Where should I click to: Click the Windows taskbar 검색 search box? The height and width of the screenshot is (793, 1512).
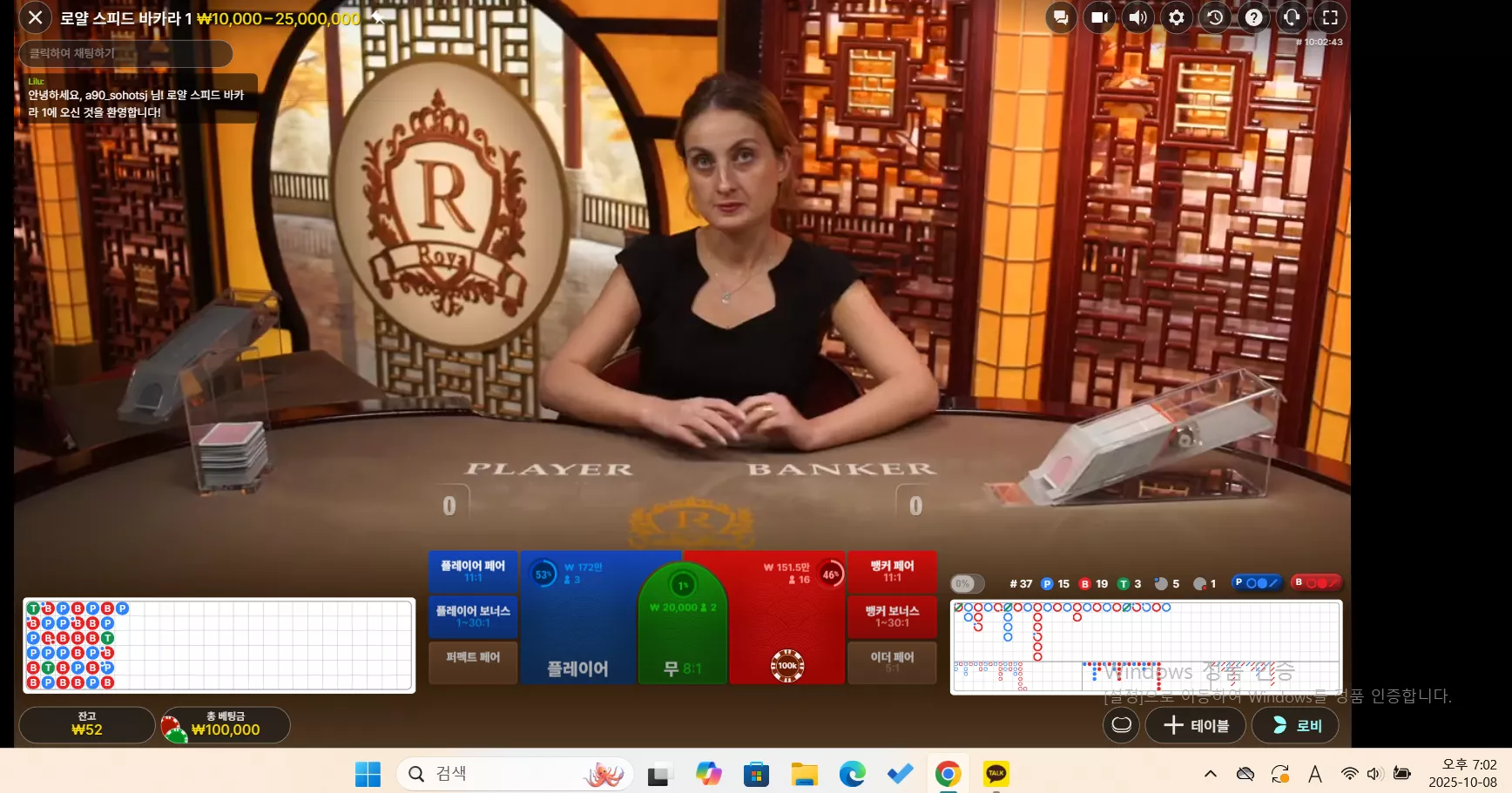coord(515,773)
